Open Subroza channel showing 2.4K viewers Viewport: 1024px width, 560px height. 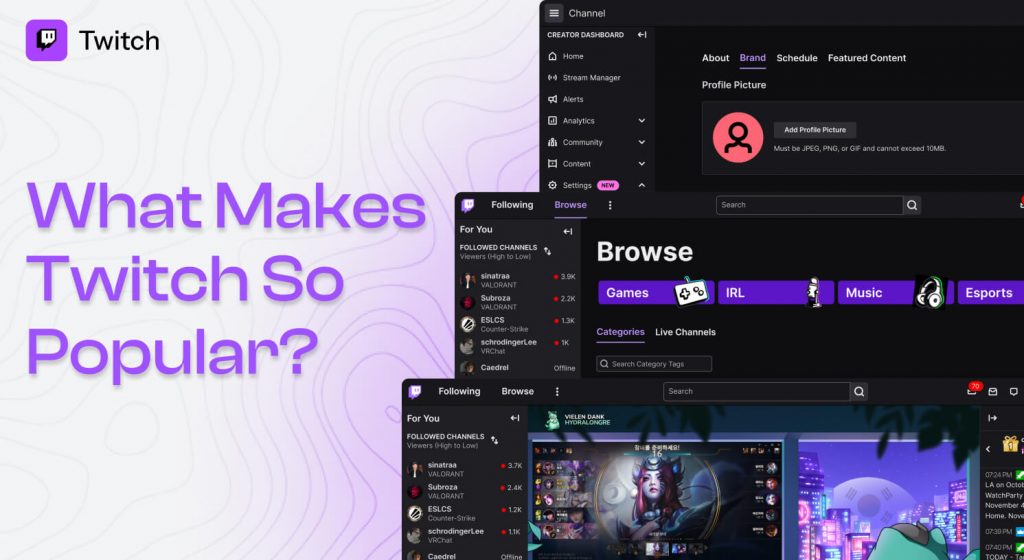[464, 491]
